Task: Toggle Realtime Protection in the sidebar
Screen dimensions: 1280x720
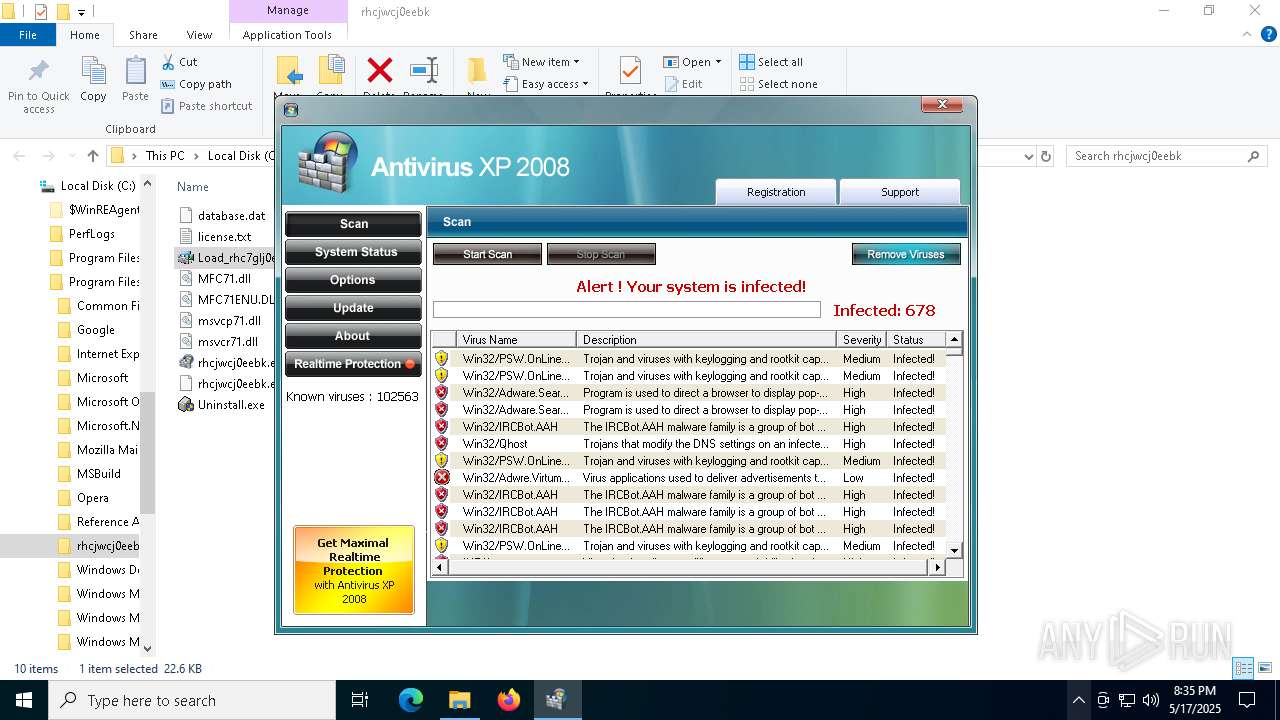Action: (353, 364)
